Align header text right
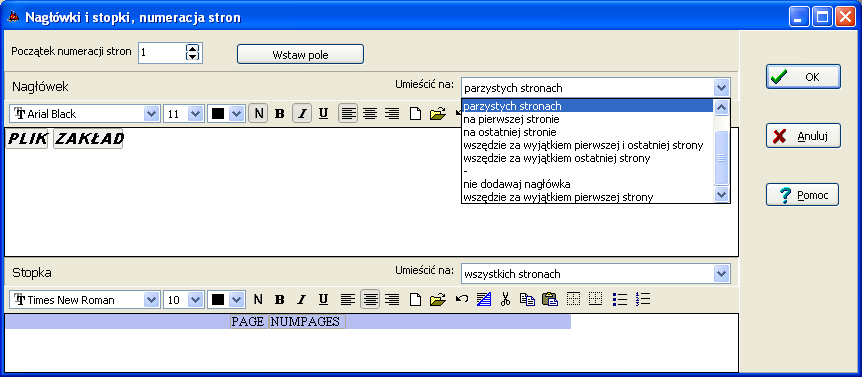862x377 pixels. tap(391, 114)
